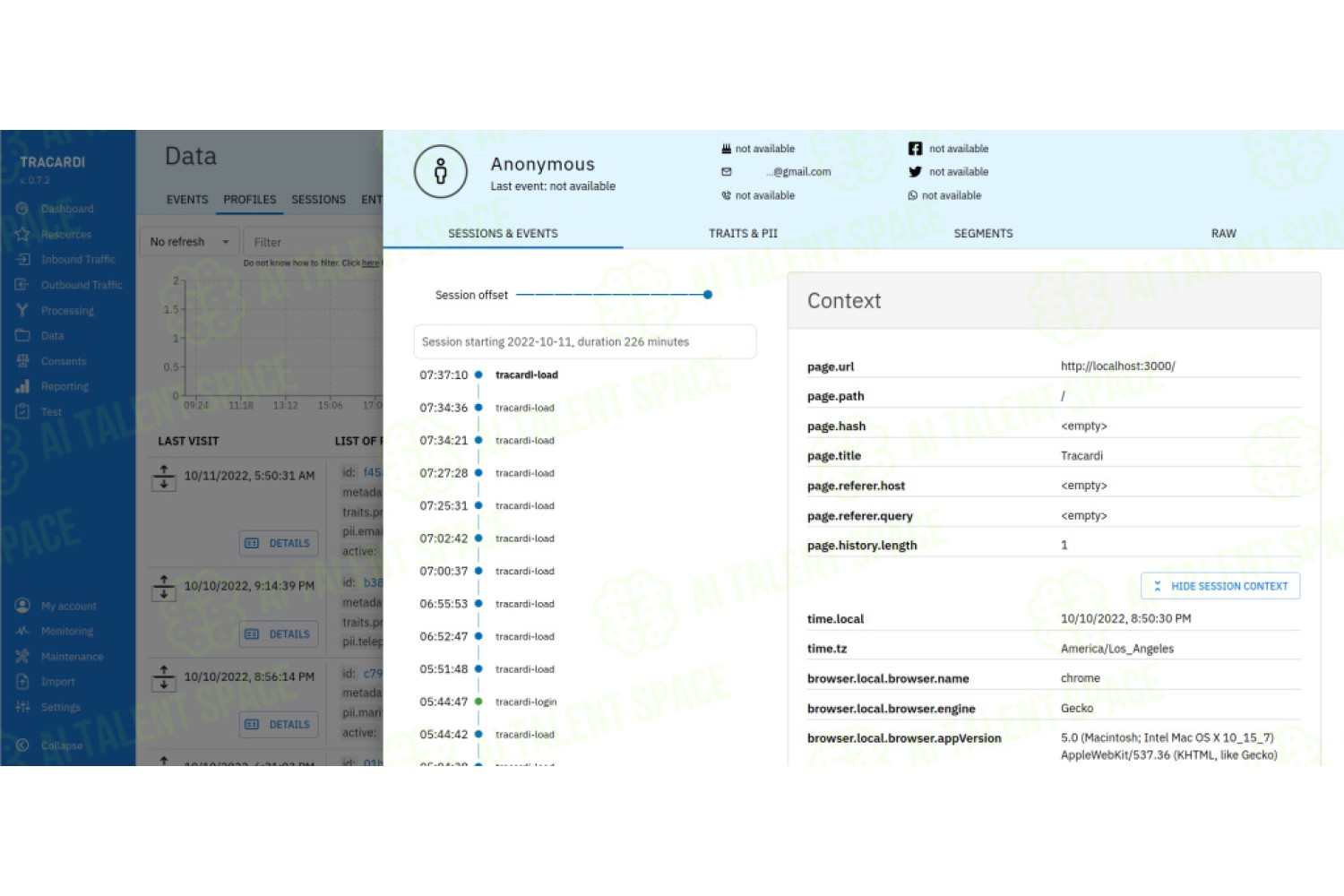Select the 07:00:37 tracardi-load event
1344x896 pixels.
[487, 572]
